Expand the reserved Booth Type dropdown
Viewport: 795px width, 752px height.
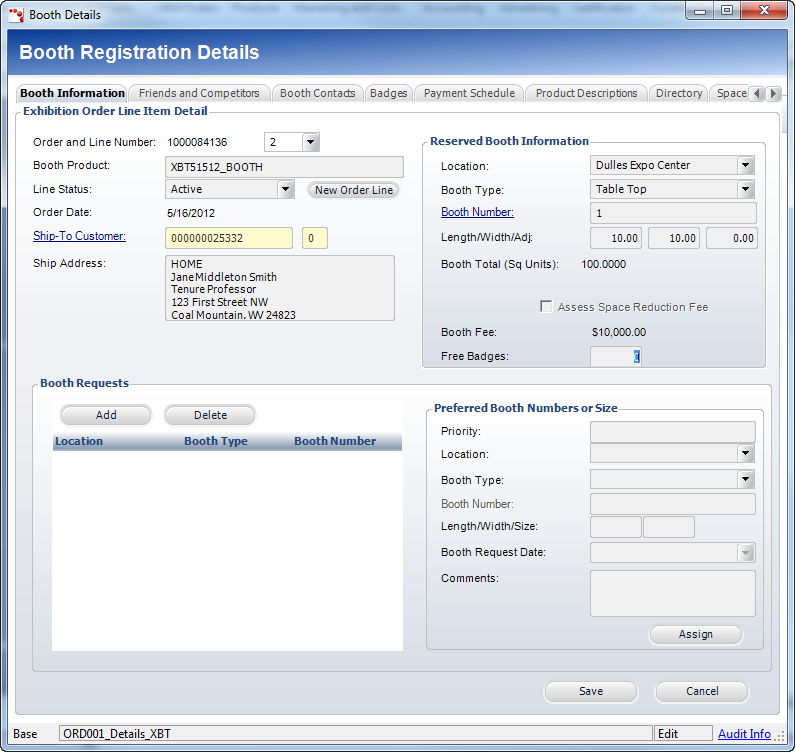[745, 189]
